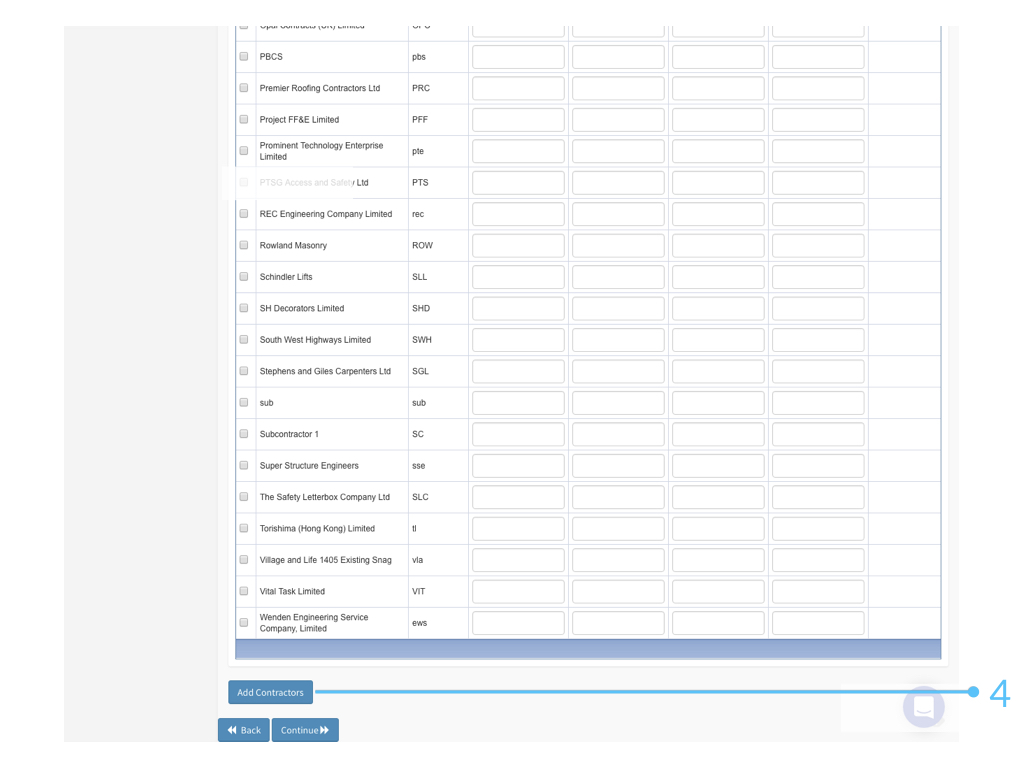Viewport: 1024px width, 768px height.
Task: Click the 'Premier Roofing Contractors Ltd' name
Action: pyautogui.click(x=320, y=88)
